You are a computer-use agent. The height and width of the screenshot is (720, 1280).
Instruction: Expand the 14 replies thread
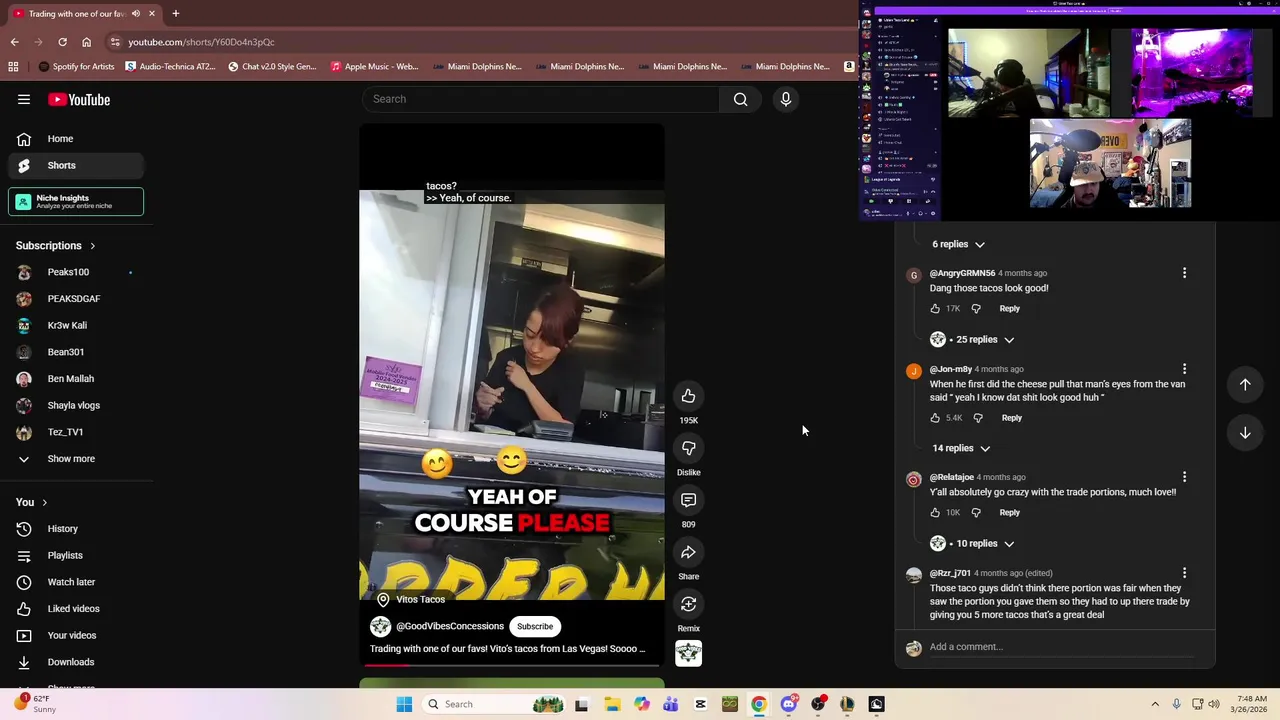[961, 448]
